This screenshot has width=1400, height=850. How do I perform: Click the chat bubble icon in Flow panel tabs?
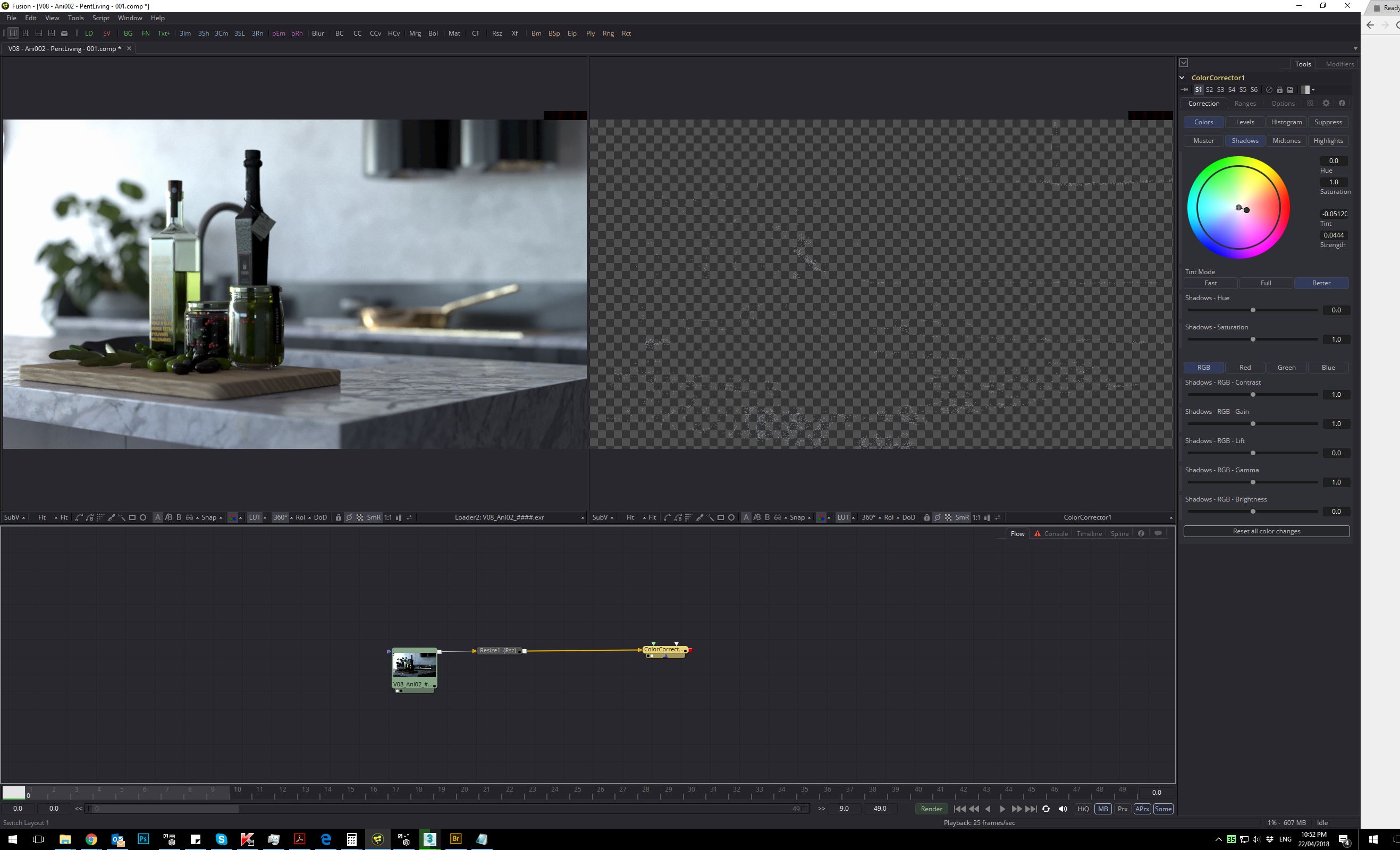click(1158, 533)
